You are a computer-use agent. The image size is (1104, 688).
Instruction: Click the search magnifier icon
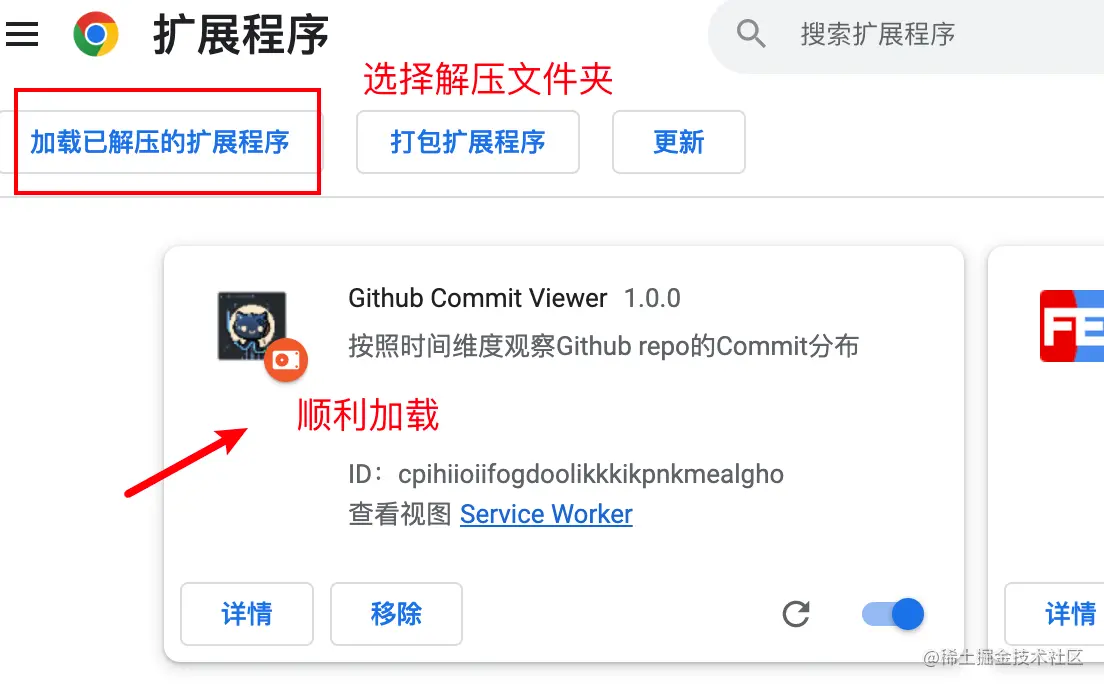751,33
